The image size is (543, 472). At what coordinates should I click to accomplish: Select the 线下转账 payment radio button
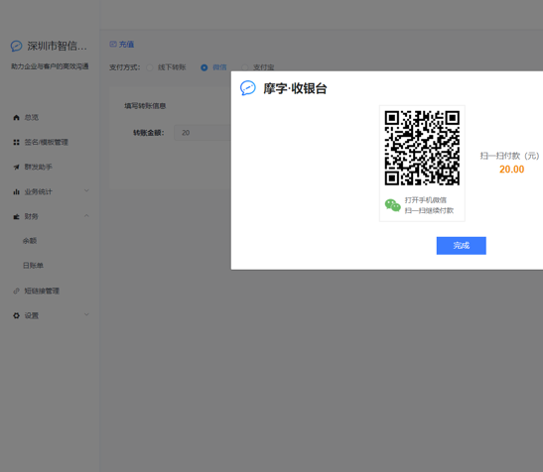tap(150, 68)
